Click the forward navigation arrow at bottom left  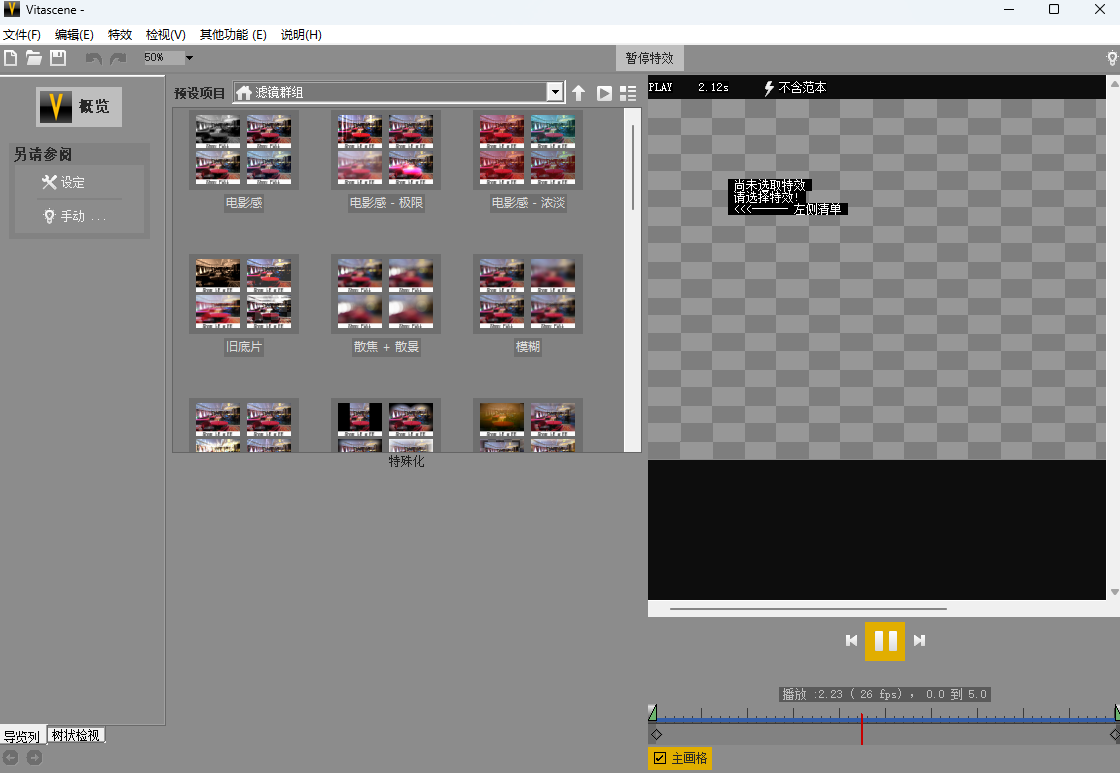click(x=34, y=757)
